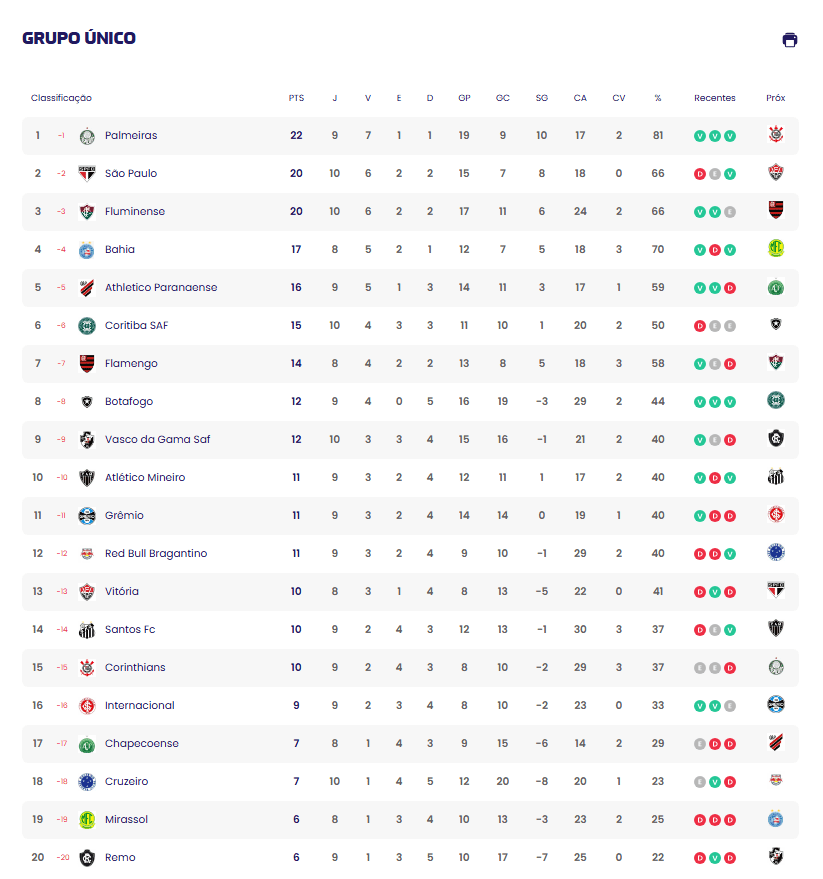The image size is (823, 879).
Task: Click the % column header
Action: tap(657, 98)
